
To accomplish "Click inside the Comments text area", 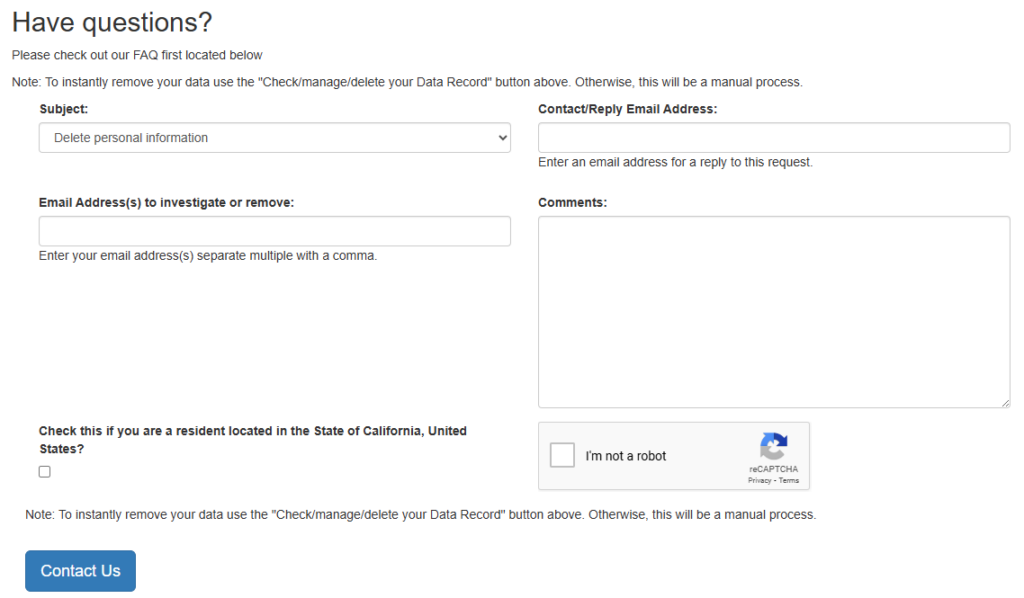I will (773, 310).
